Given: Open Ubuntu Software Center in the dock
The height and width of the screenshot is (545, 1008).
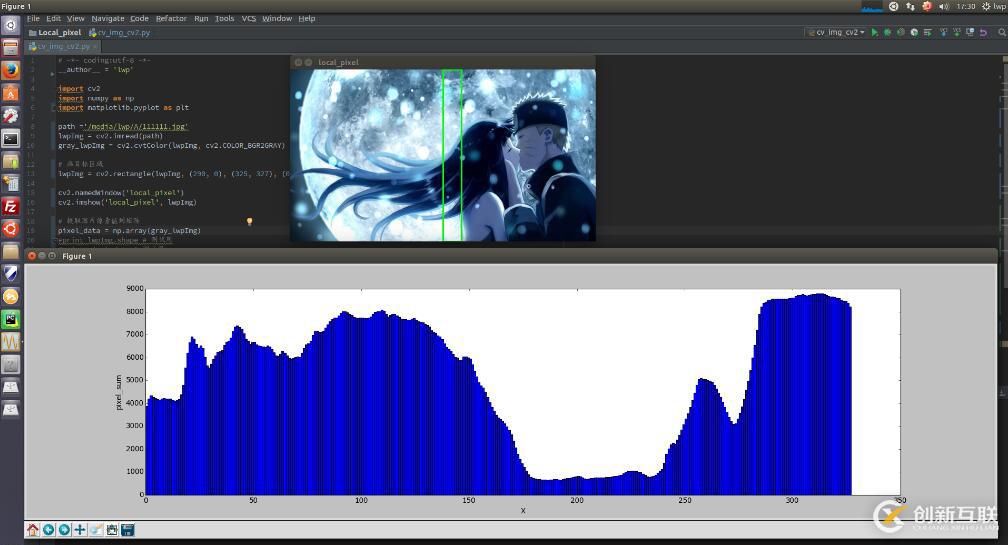Looking at the screenshot, I should (10, 93).
